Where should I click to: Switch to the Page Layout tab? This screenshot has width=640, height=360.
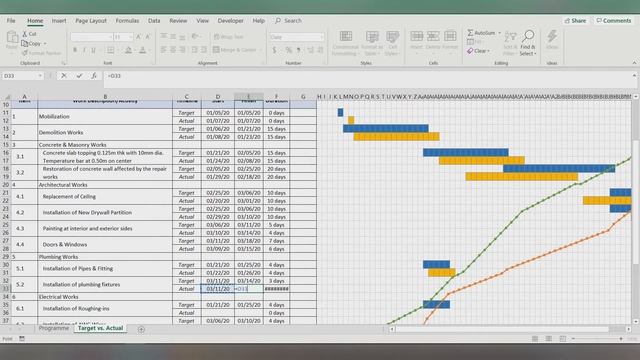(91, 20)
